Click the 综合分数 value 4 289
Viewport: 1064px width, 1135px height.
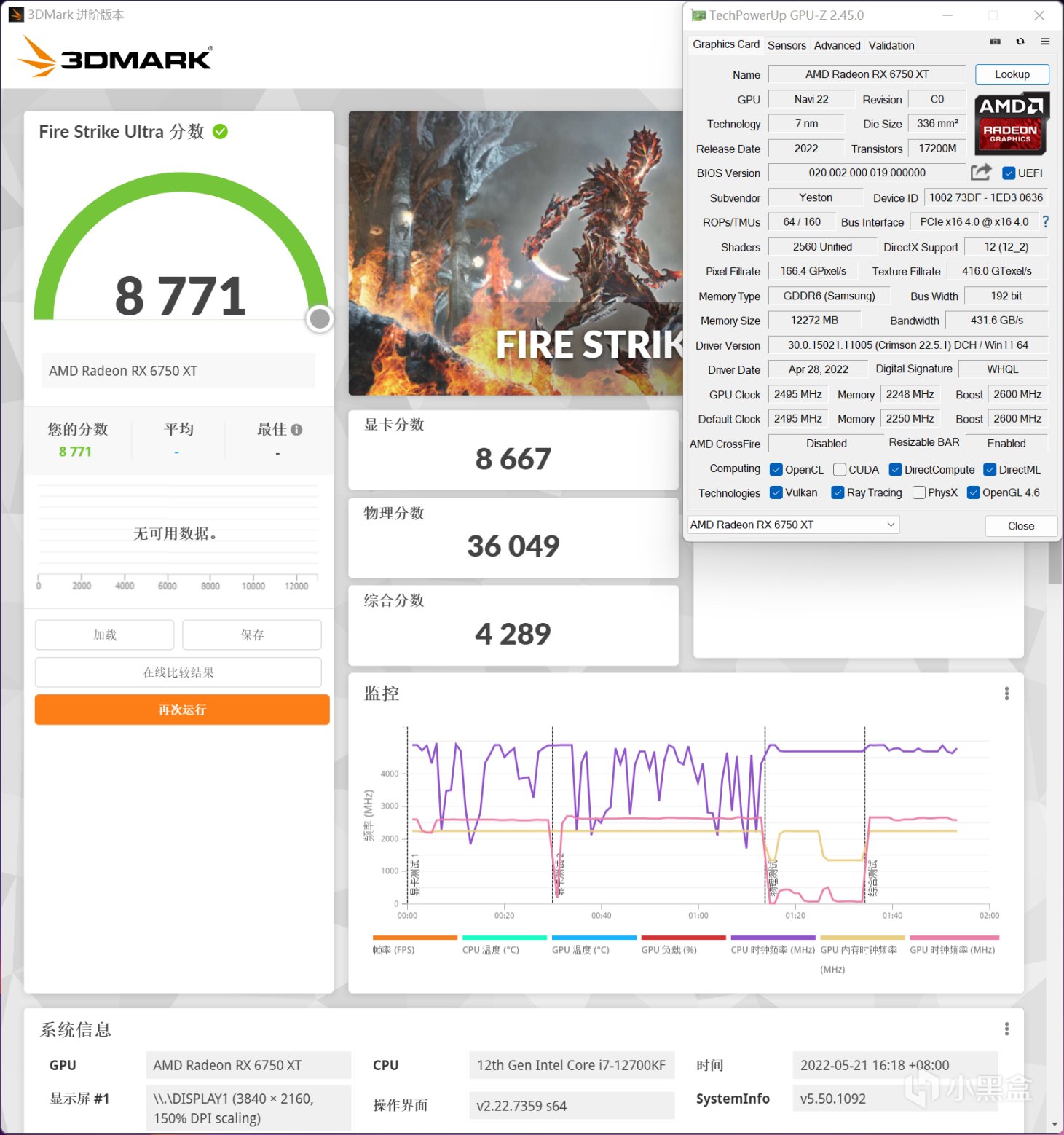click(x=513, y=634)
